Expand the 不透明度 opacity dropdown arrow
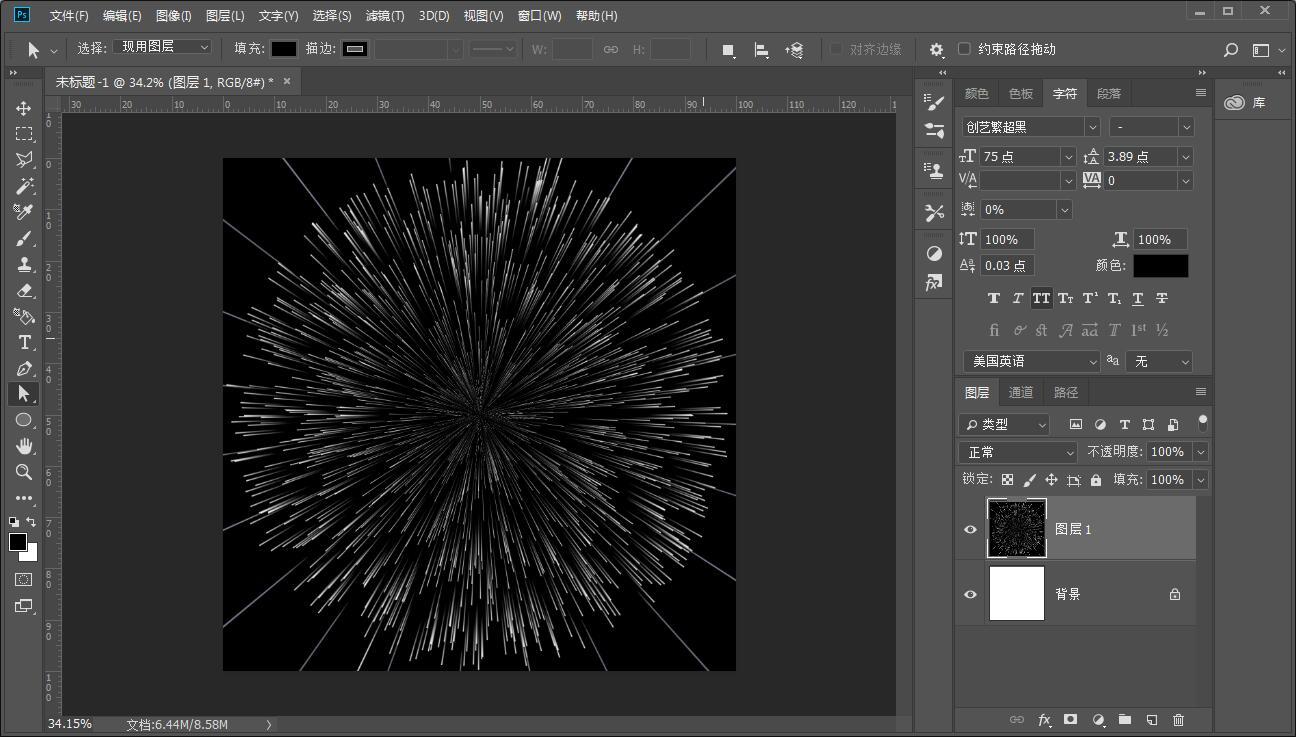Image resolution: width=1296 pixels, height=737 pixels. pyautogui.click(x=1201, y=452)
